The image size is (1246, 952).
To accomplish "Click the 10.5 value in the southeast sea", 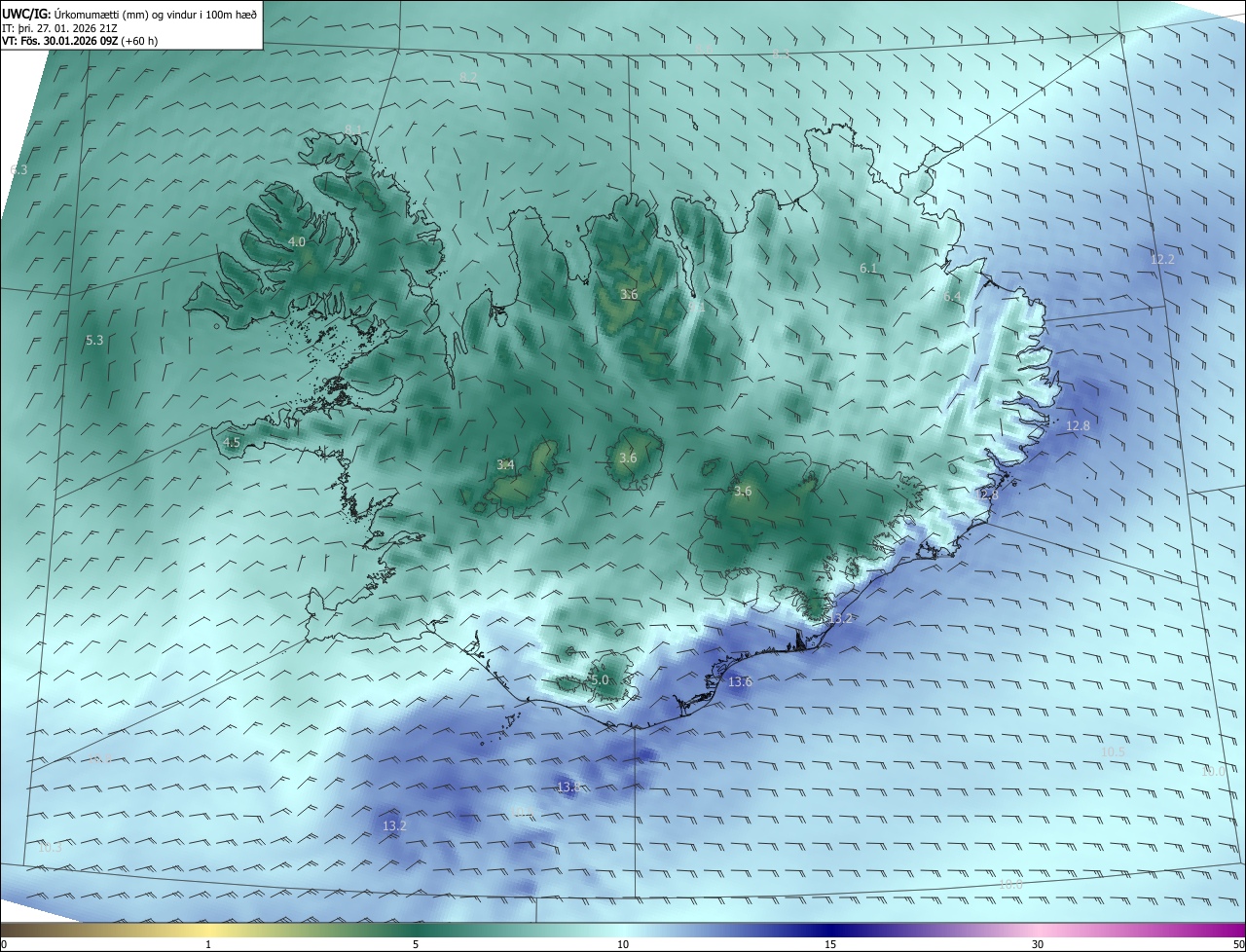I will [x=1113, y=751].
